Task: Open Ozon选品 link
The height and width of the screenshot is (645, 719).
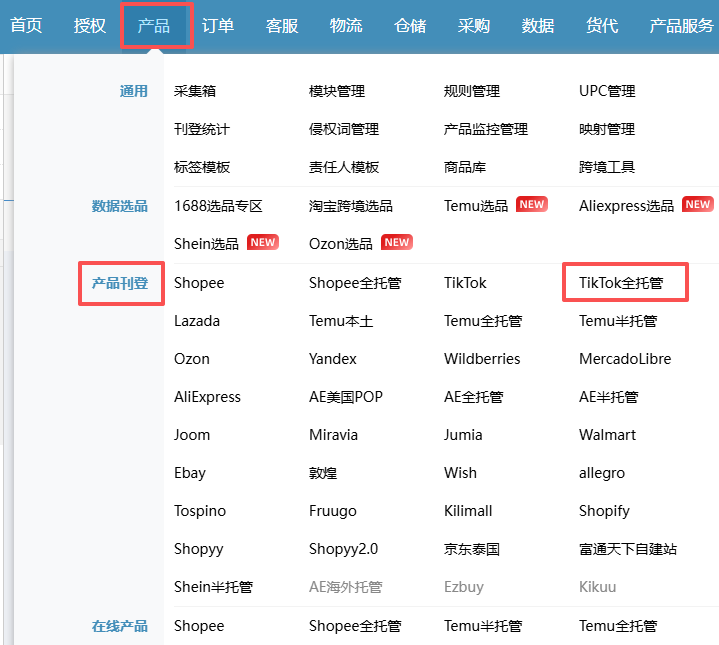Action: [x=340, y=244]
